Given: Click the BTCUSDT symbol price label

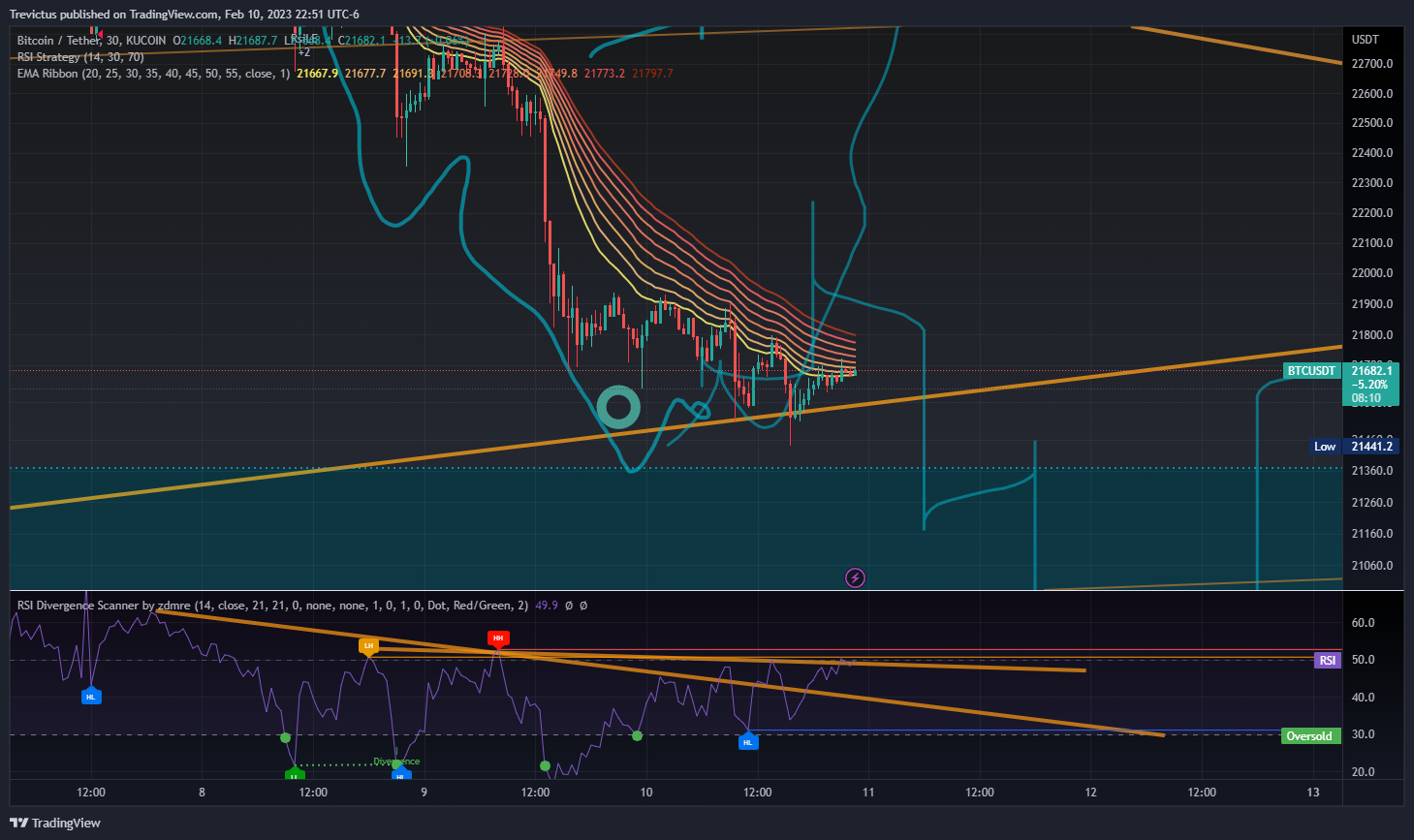Looking at the screenshot, I should [x=1311, y=371].
